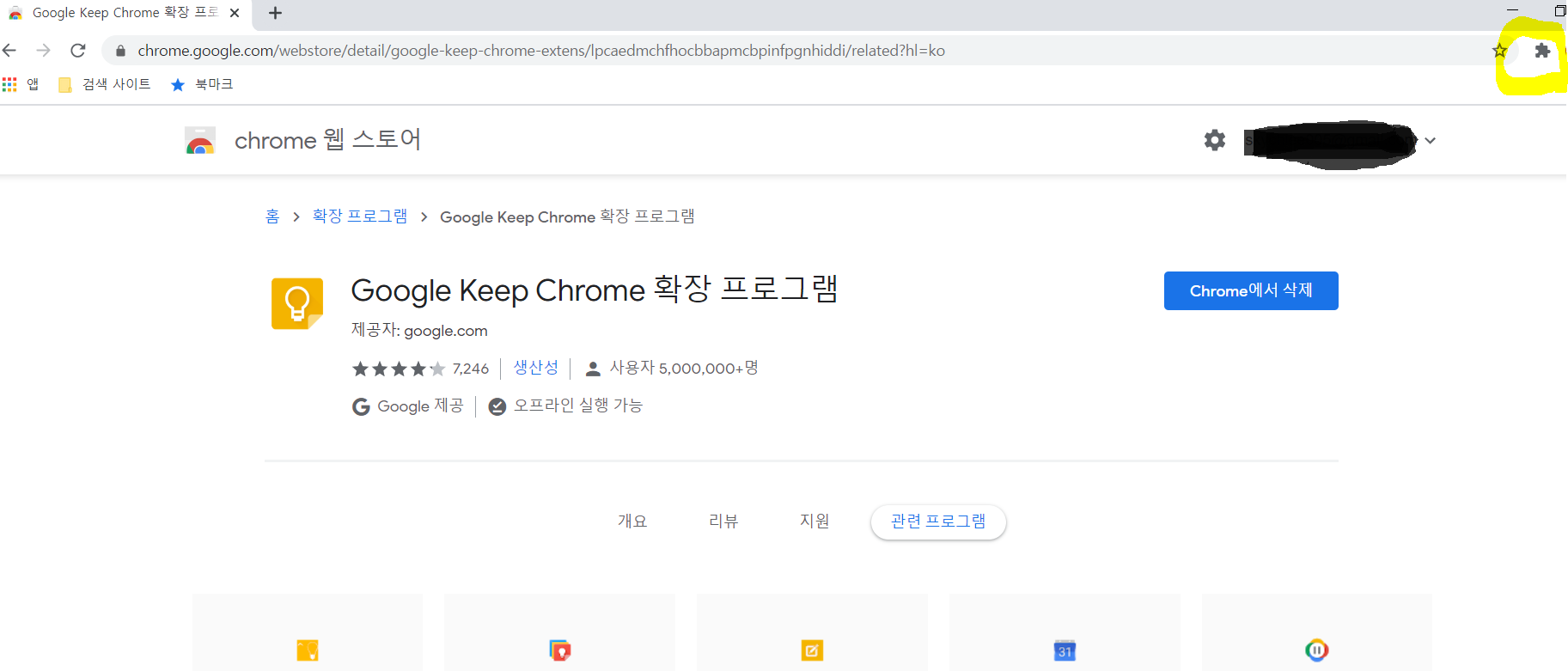
Task: Click current breadcrumb Google Keep Chrome 확장 프로그램
Action: 567,217
